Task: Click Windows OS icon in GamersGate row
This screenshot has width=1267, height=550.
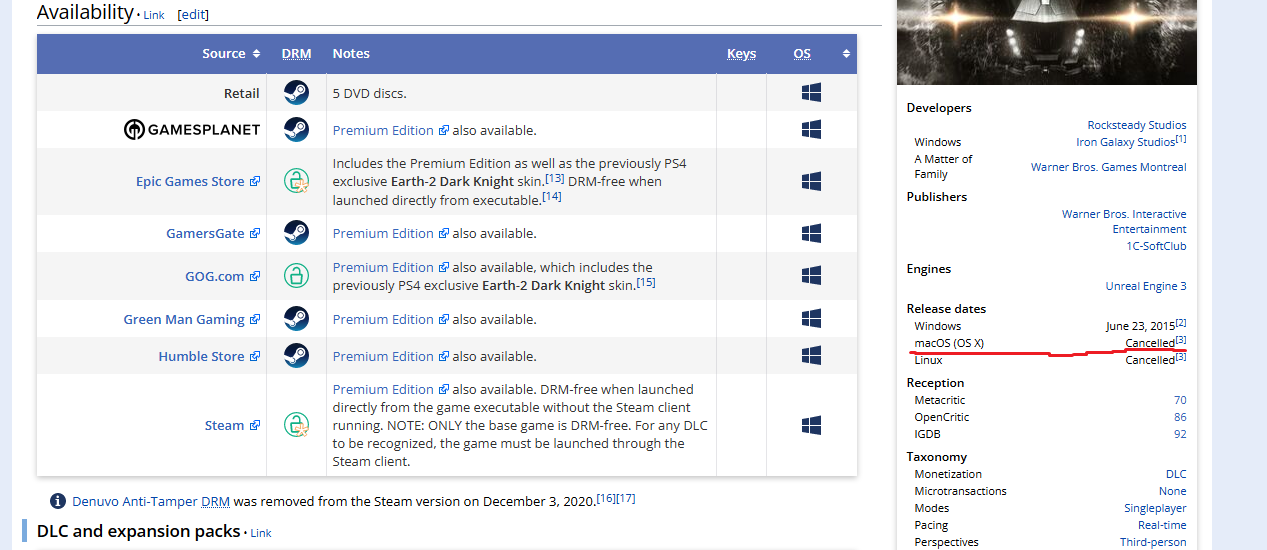Action: 811,233
